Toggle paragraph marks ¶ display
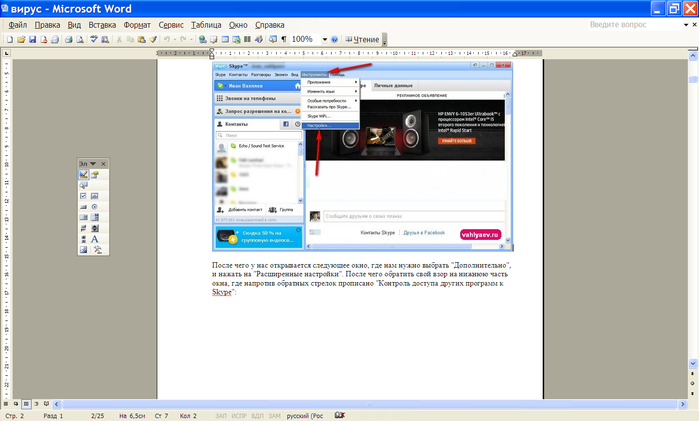Image resolution: width=699 pixels, height=421 pixels. pos(284,40)
